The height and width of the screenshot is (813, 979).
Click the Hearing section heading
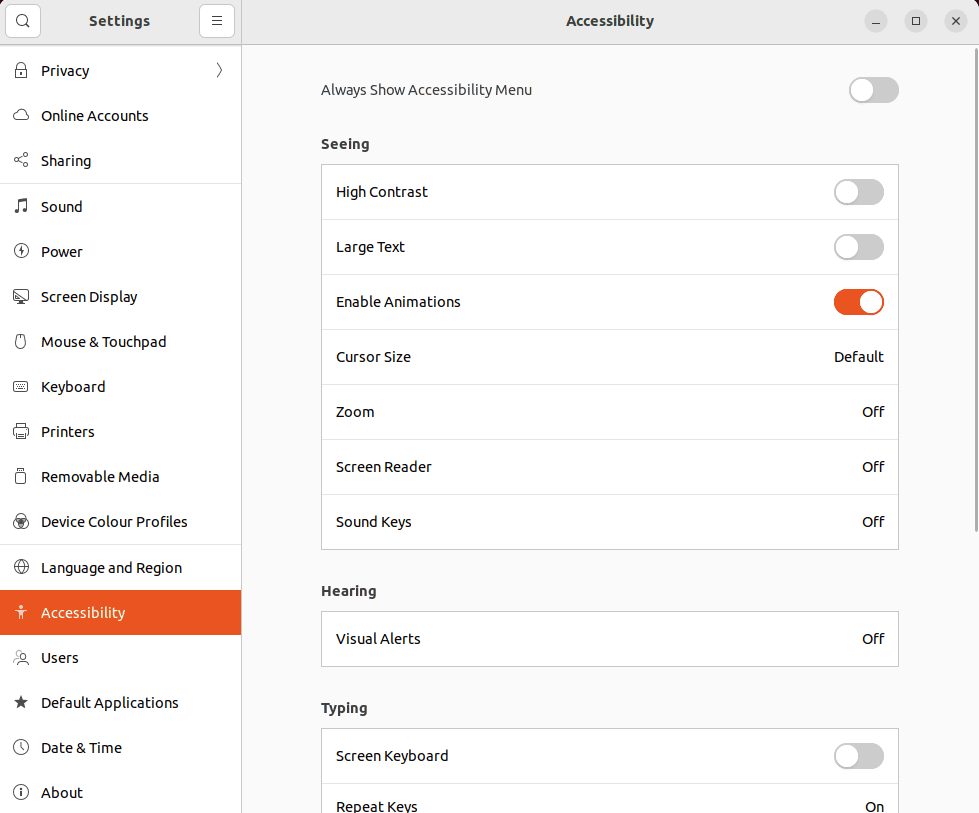[348, 591]
